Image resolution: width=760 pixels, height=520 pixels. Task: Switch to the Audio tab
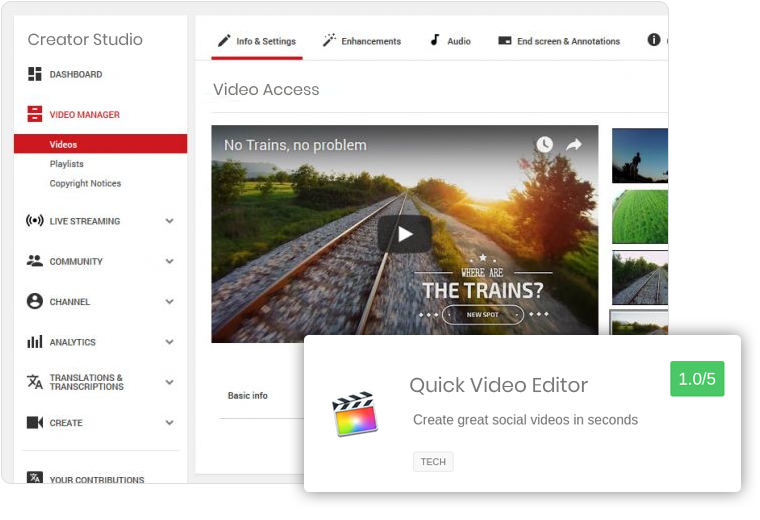(451, 42)
